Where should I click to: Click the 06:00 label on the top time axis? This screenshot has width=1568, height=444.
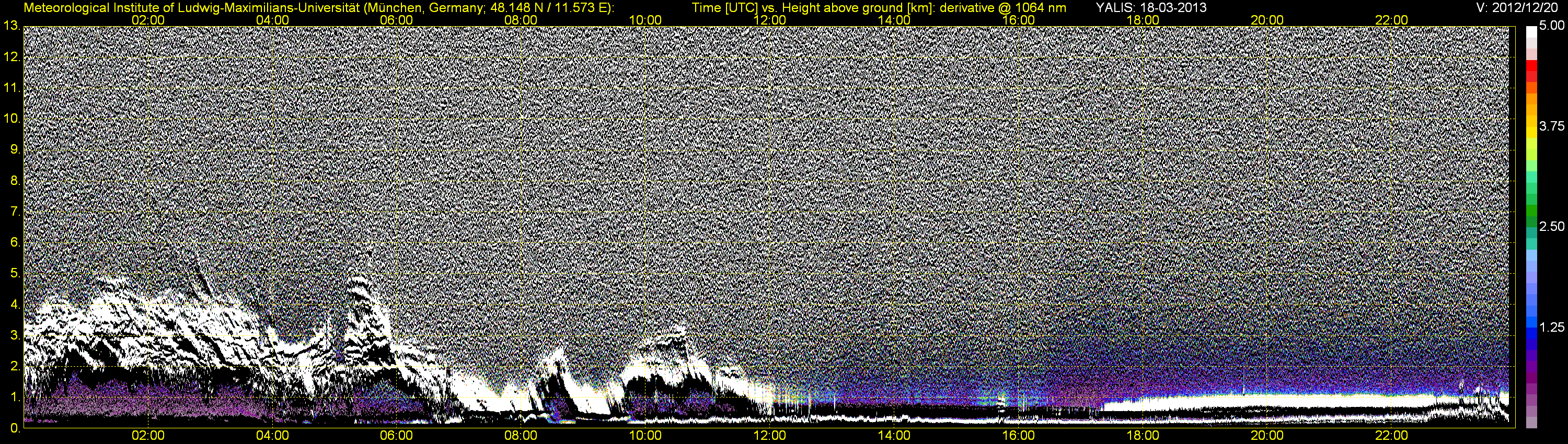click(396, 20)
